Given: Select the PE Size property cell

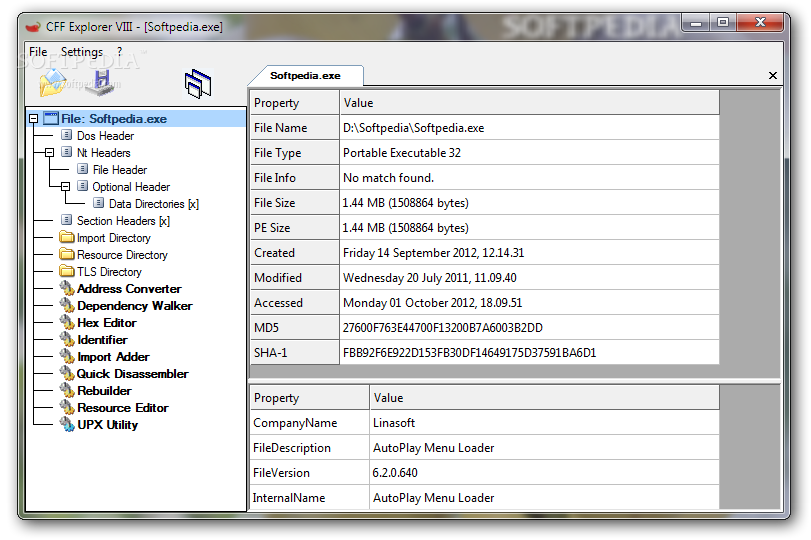Looking at the screenshot, I should 295,228.
